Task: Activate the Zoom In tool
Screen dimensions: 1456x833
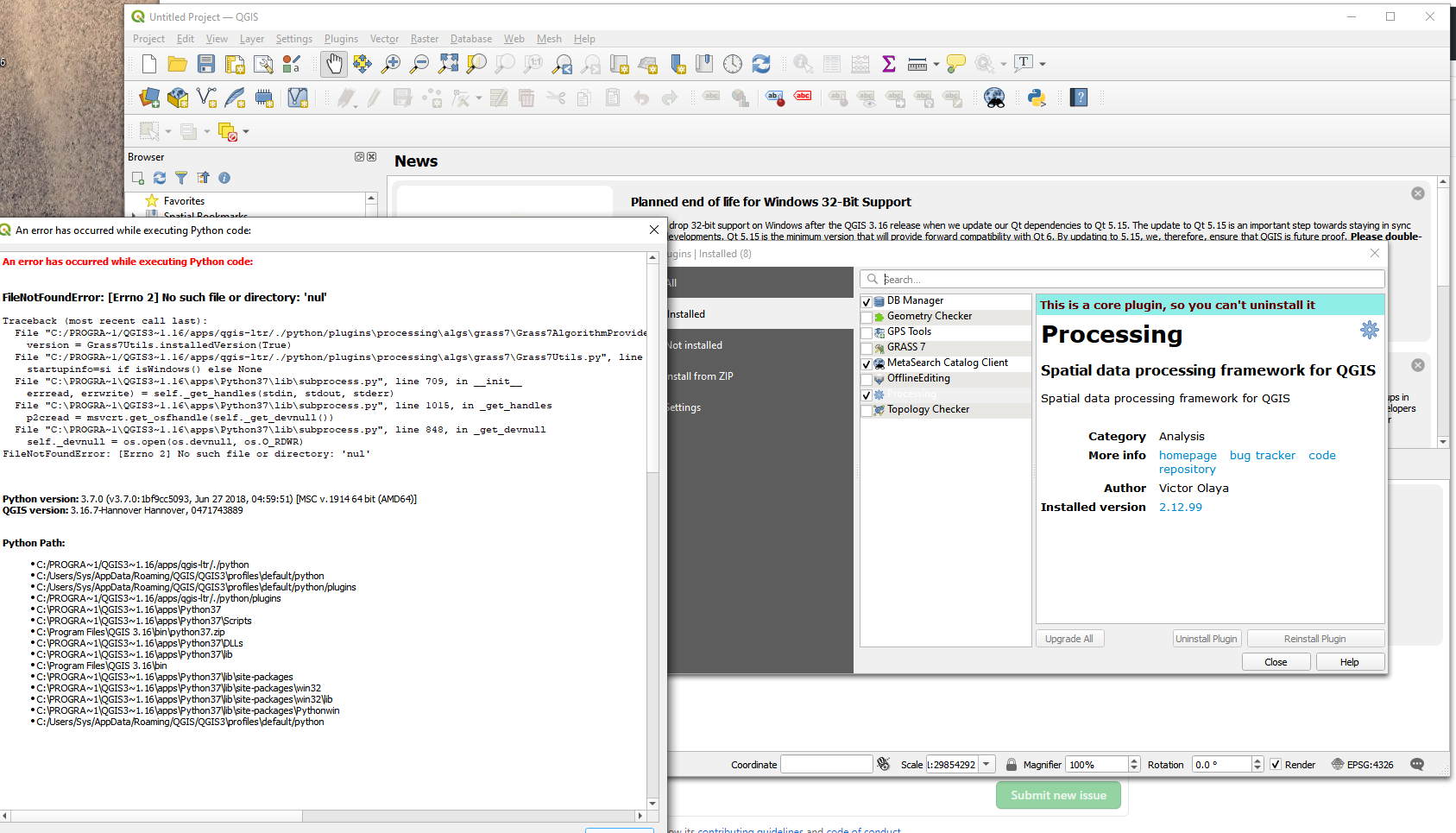Action: (390, 64)
